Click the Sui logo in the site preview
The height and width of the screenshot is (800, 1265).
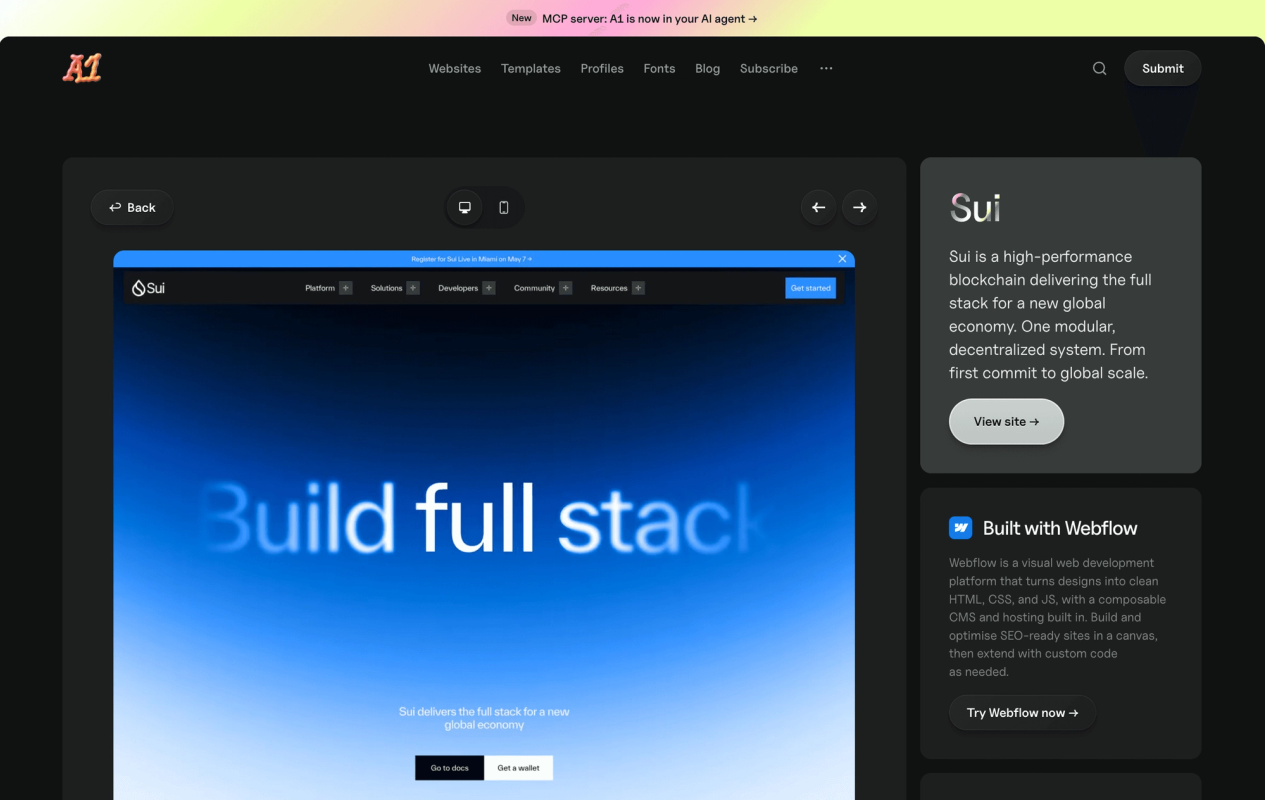(x=148, y=288)
